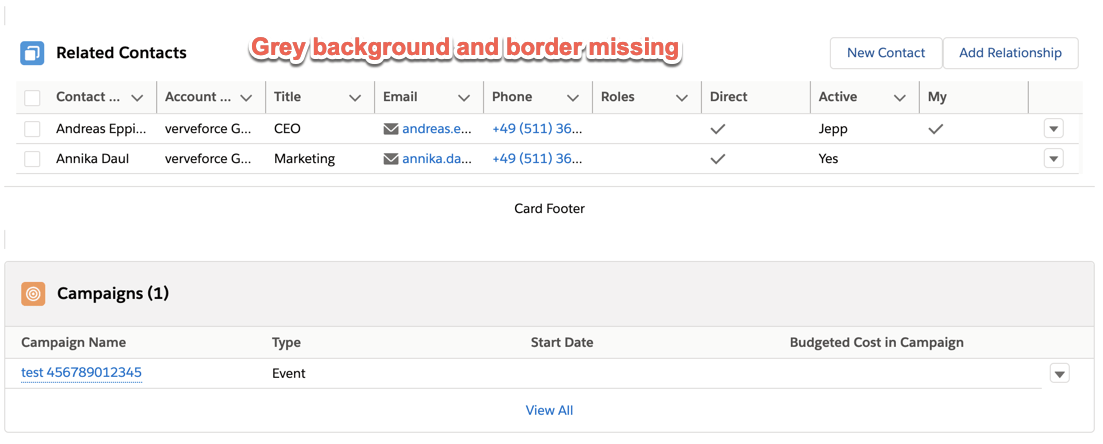
Task: Open the test 456789012345 campaign link
Action: 82,372
